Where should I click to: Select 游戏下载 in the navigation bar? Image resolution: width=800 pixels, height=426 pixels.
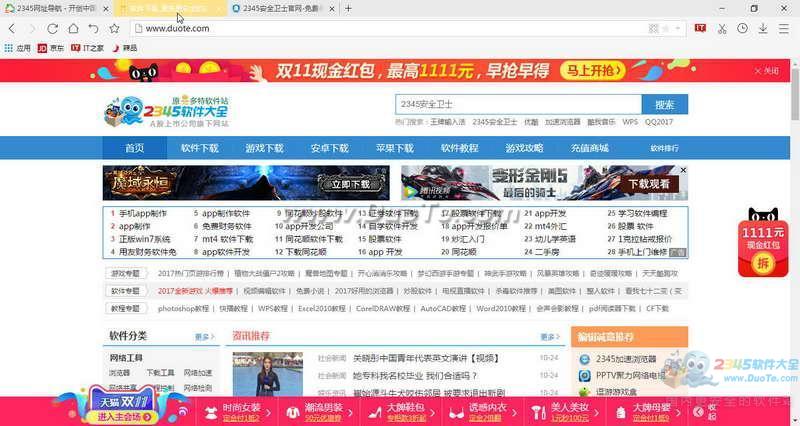tap(264, 148)
